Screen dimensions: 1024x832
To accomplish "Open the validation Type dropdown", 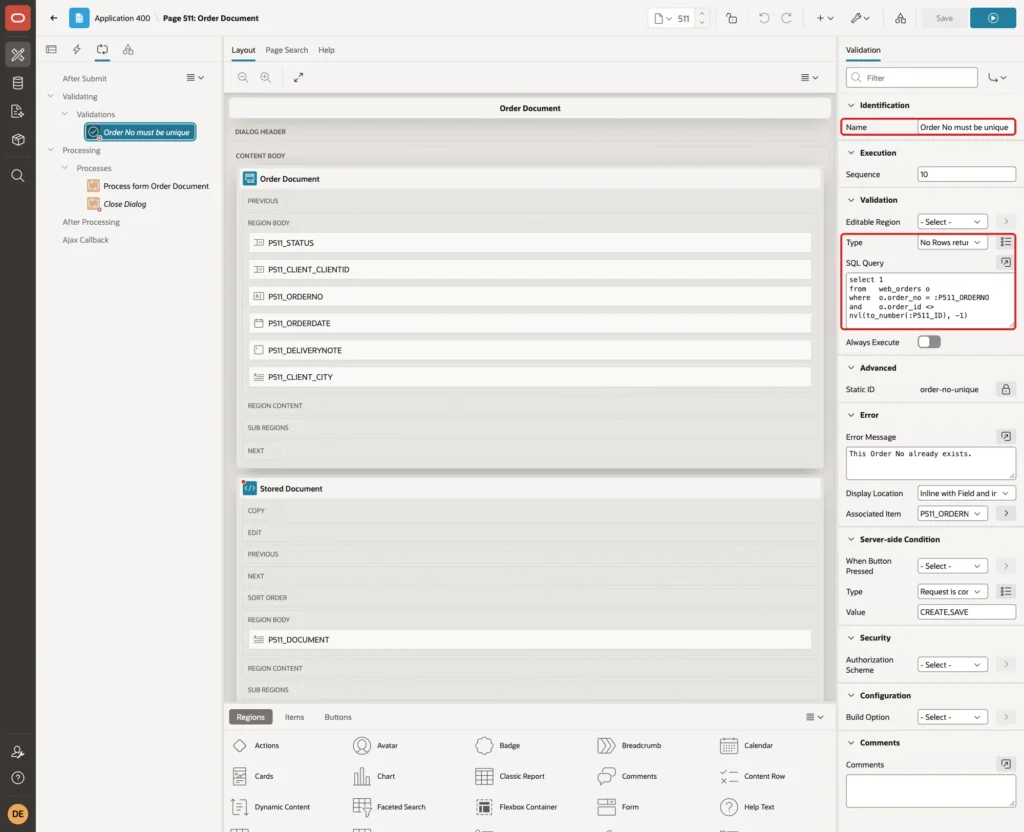I will coord(952,242).
